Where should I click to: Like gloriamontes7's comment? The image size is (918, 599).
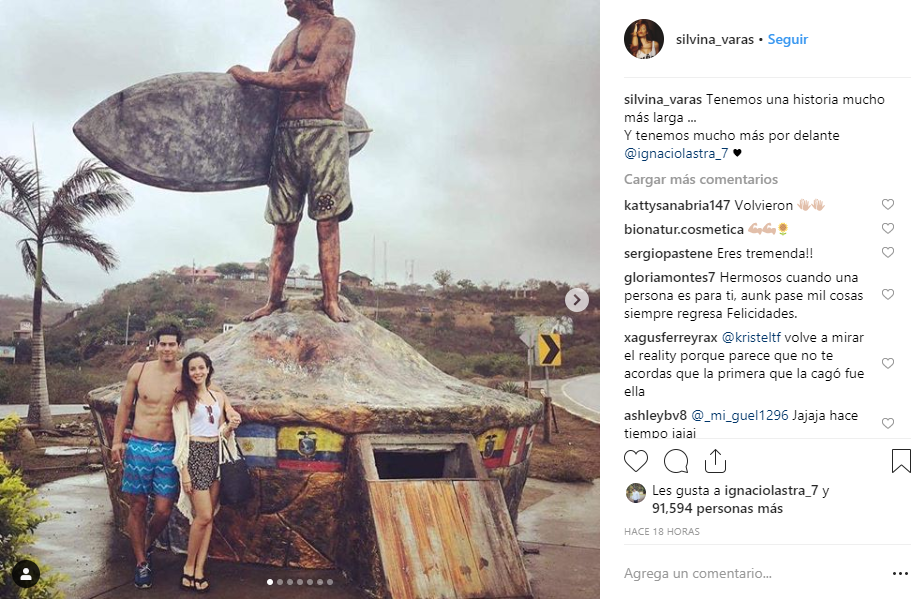point(887,294)
